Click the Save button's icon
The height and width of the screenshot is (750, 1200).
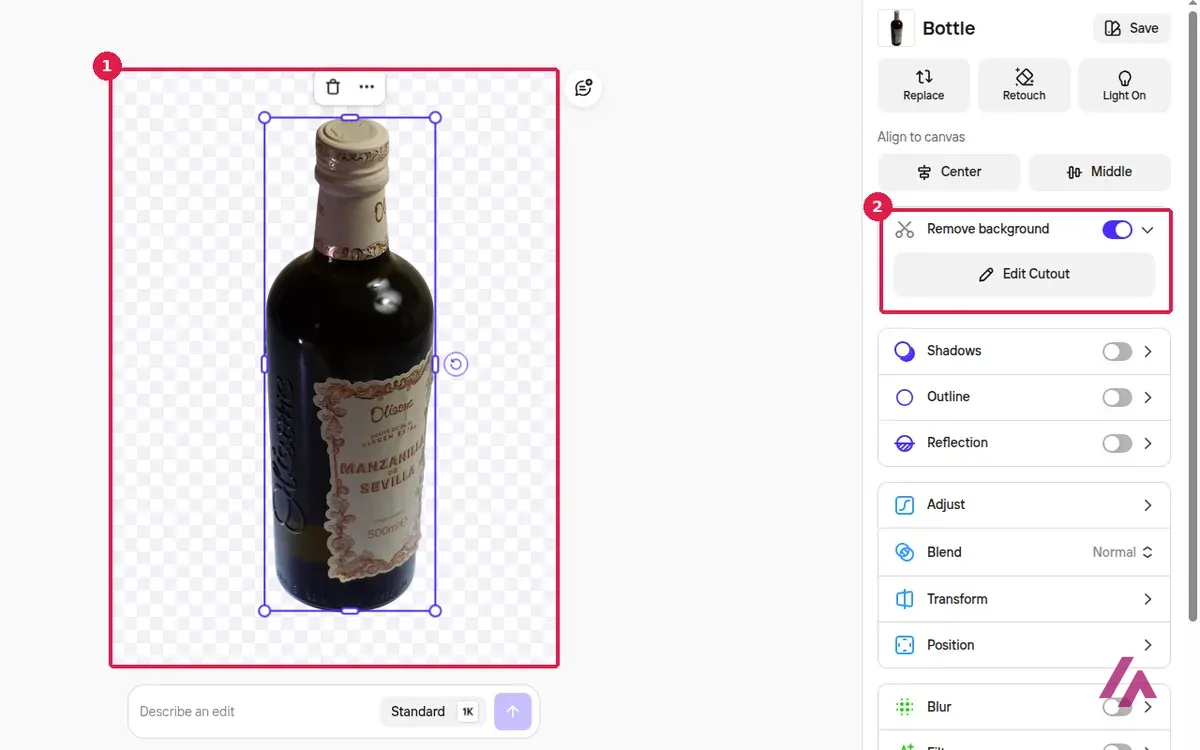(1113, 28)
